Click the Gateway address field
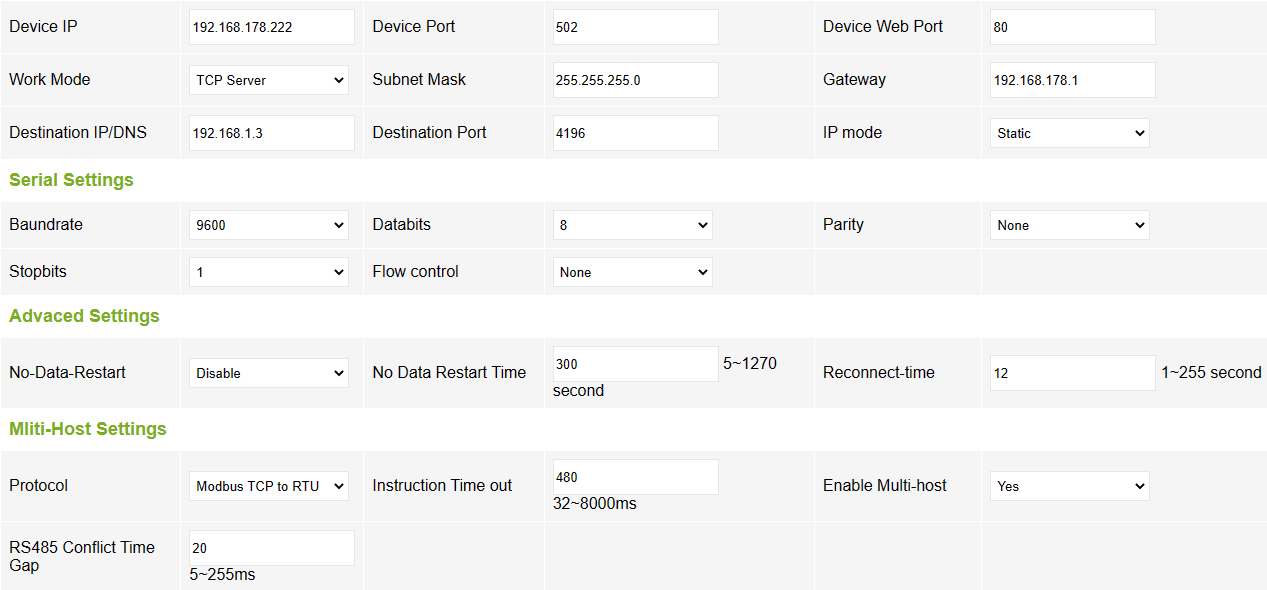 point(1072,80)
